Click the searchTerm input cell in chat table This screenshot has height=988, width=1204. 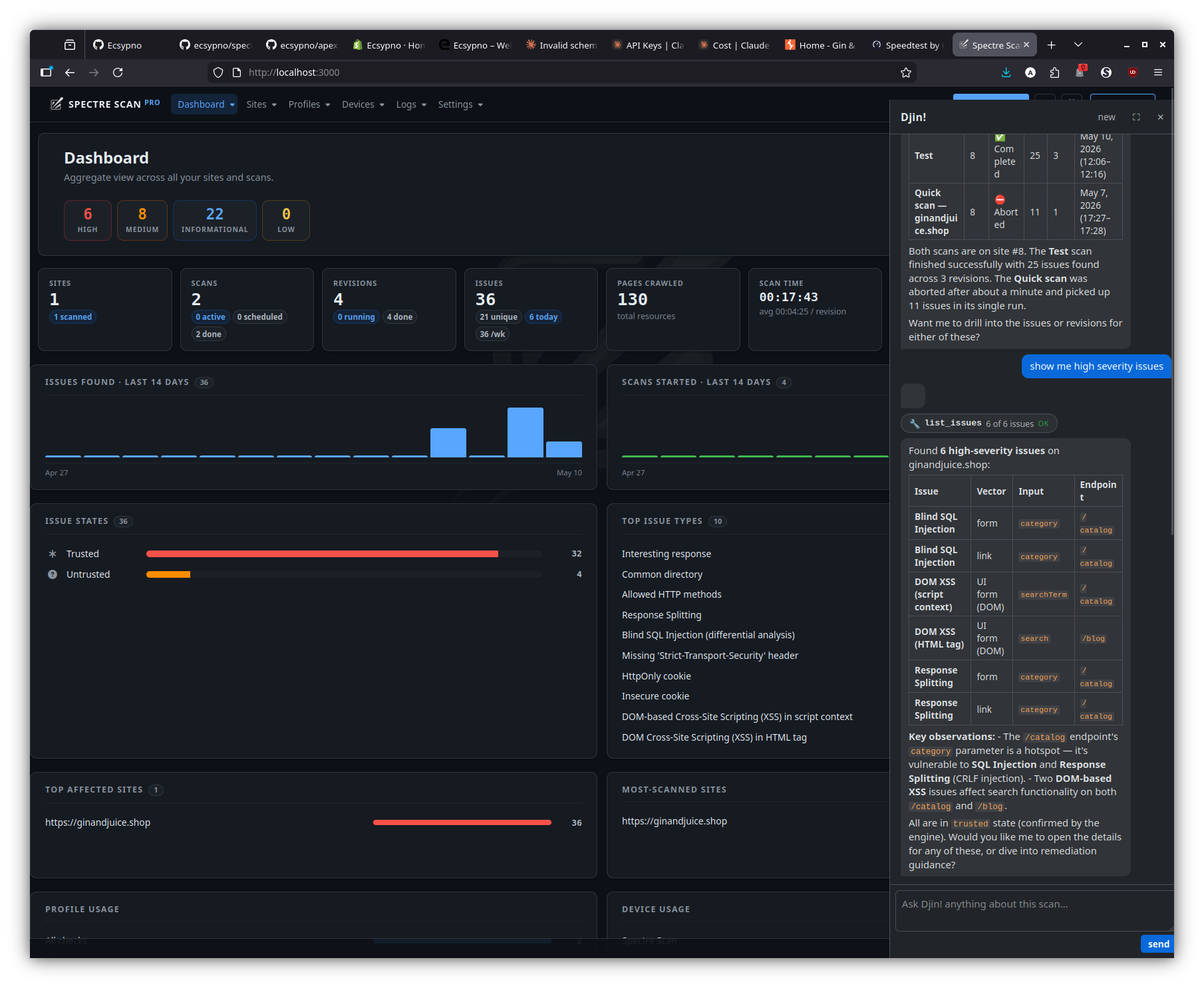1043,594
